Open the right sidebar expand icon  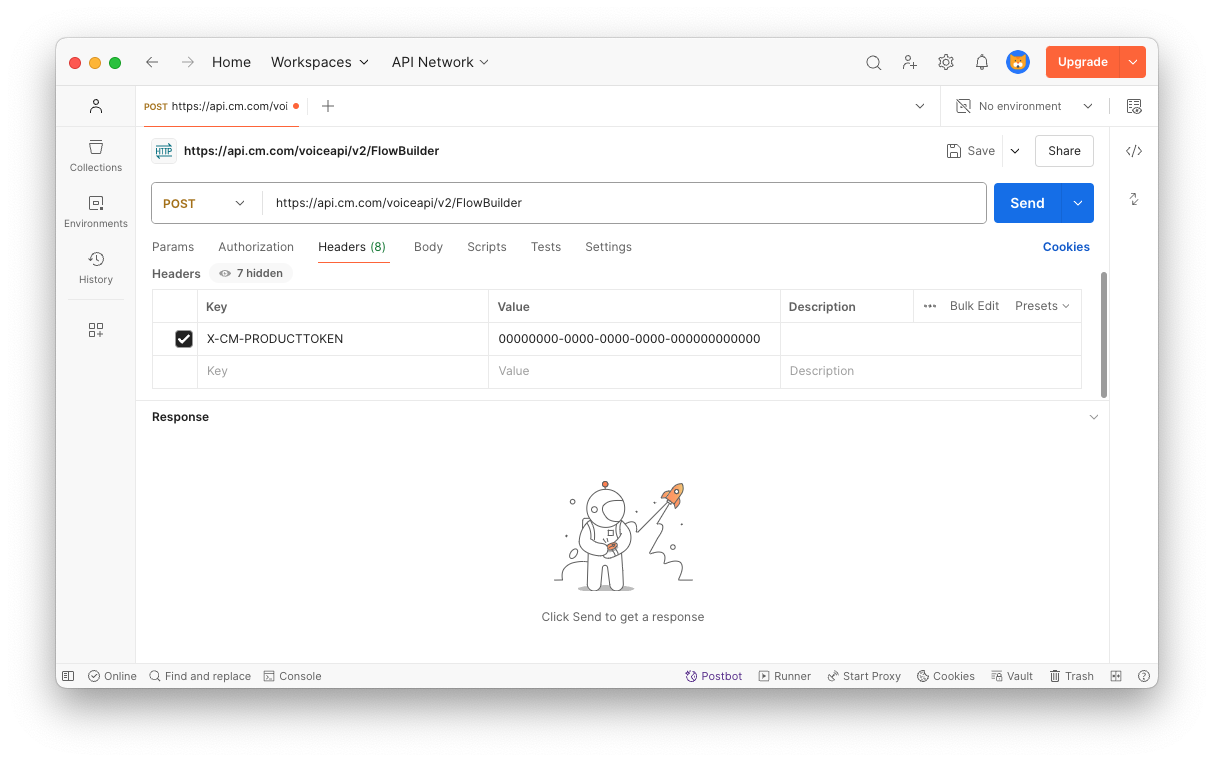(x=1134, y=199)
